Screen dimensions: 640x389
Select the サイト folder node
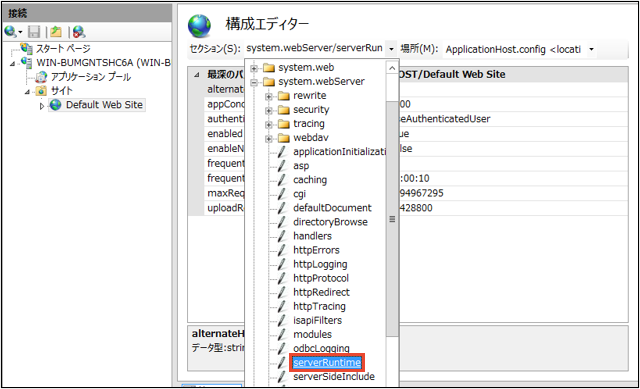tap(62, 91)
